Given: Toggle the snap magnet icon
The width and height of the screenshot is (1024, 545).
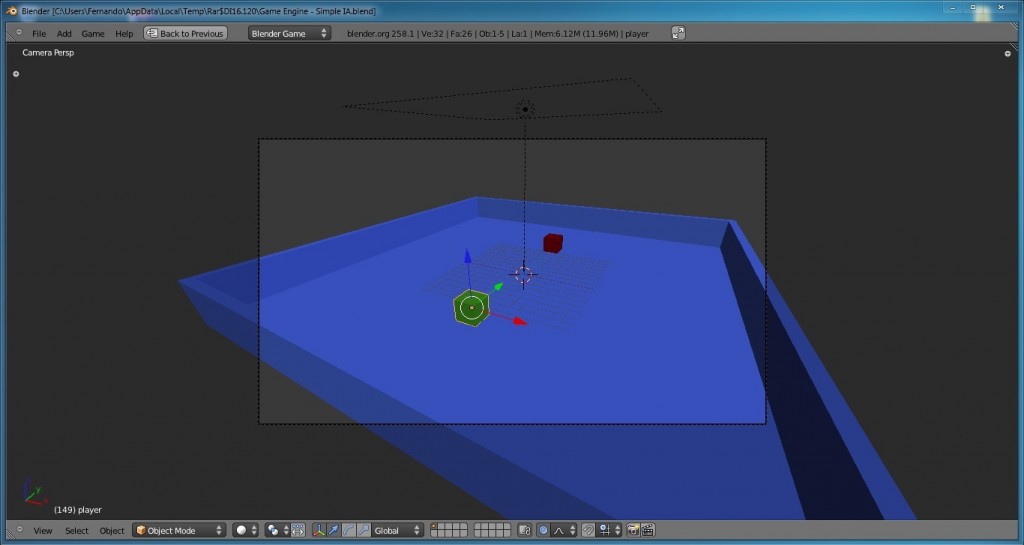Looking at the screenshot, I should (588, 531).
